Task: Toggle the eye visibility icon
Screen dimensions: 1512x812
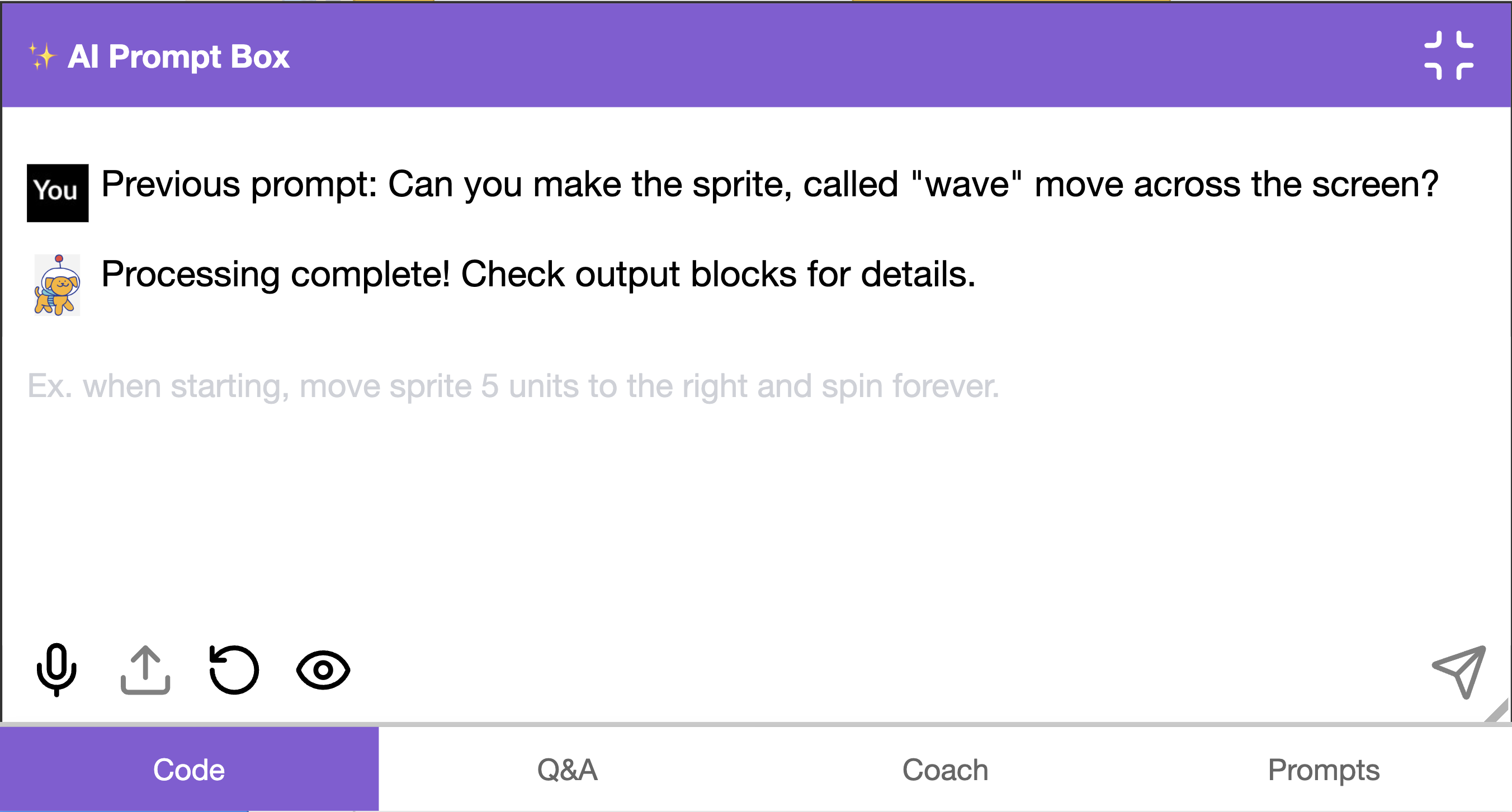Action: (x=323, y=670)
